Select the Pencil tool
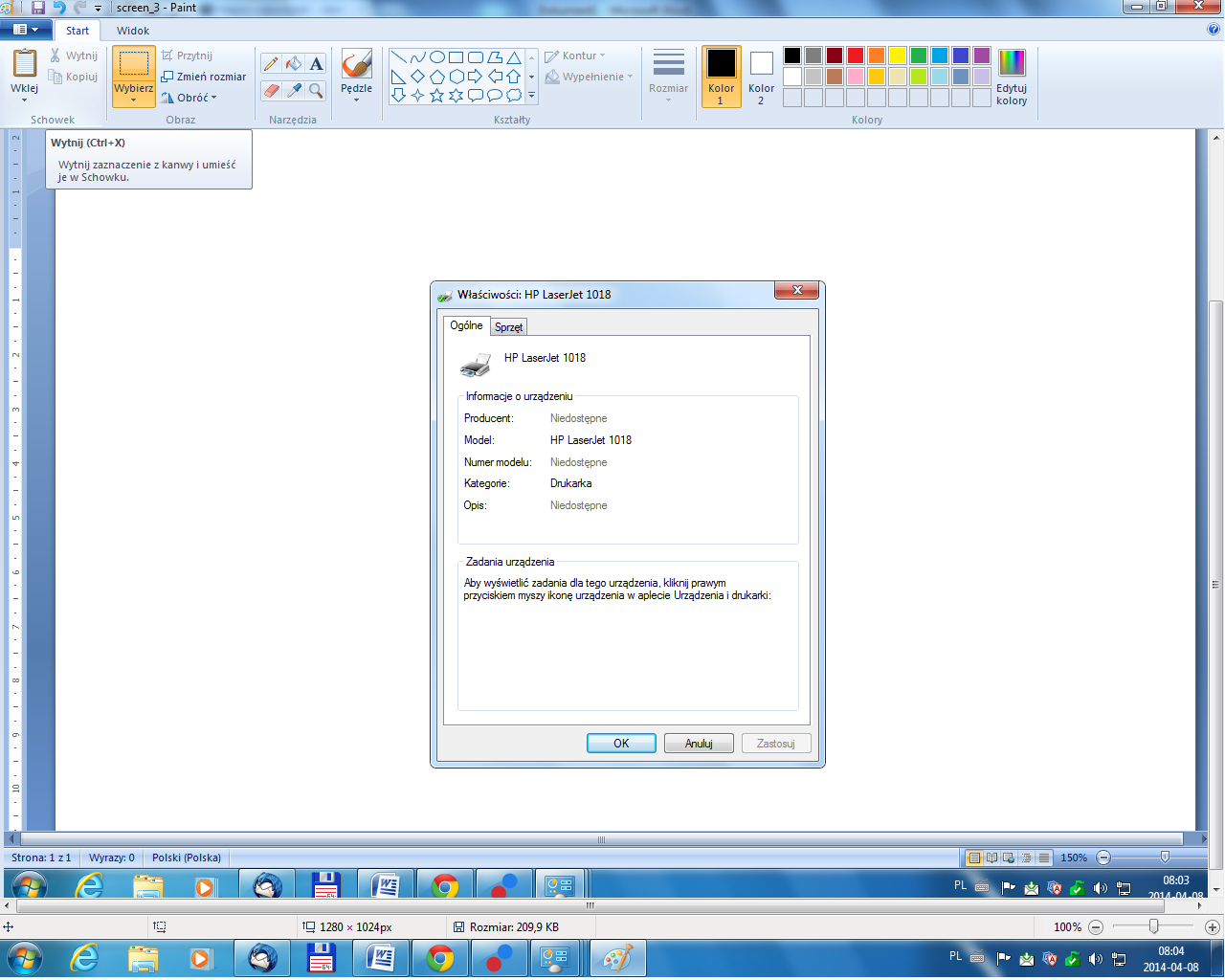1225x980 pixels. (271, 64)
